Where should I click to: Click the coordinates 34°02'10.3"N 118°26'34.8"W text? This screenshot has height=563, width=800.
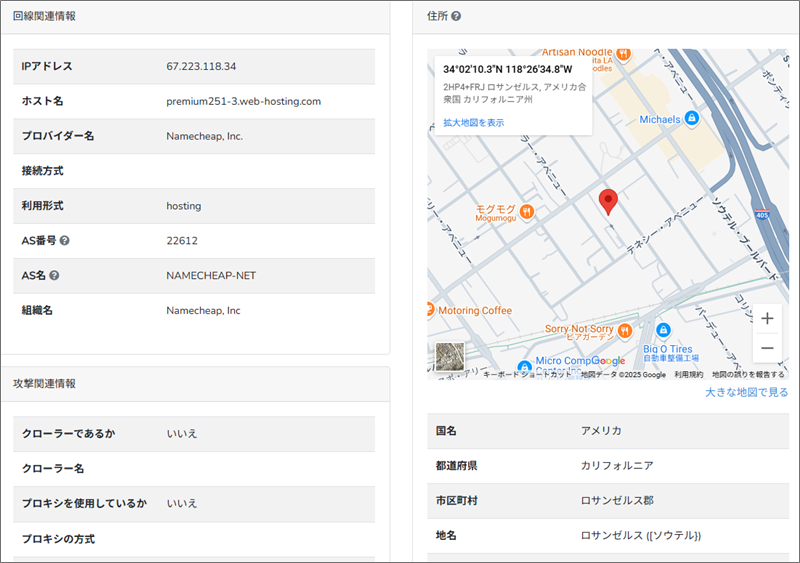pos(508,69)
